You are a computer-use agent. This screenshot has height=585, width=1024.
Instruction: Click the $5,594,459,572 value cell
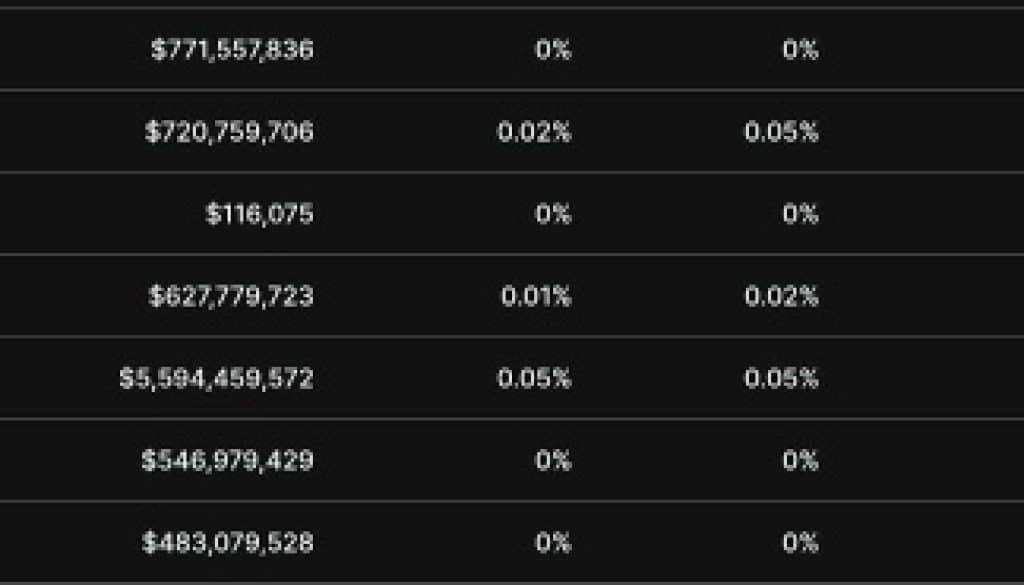click(x=216, y=378)
